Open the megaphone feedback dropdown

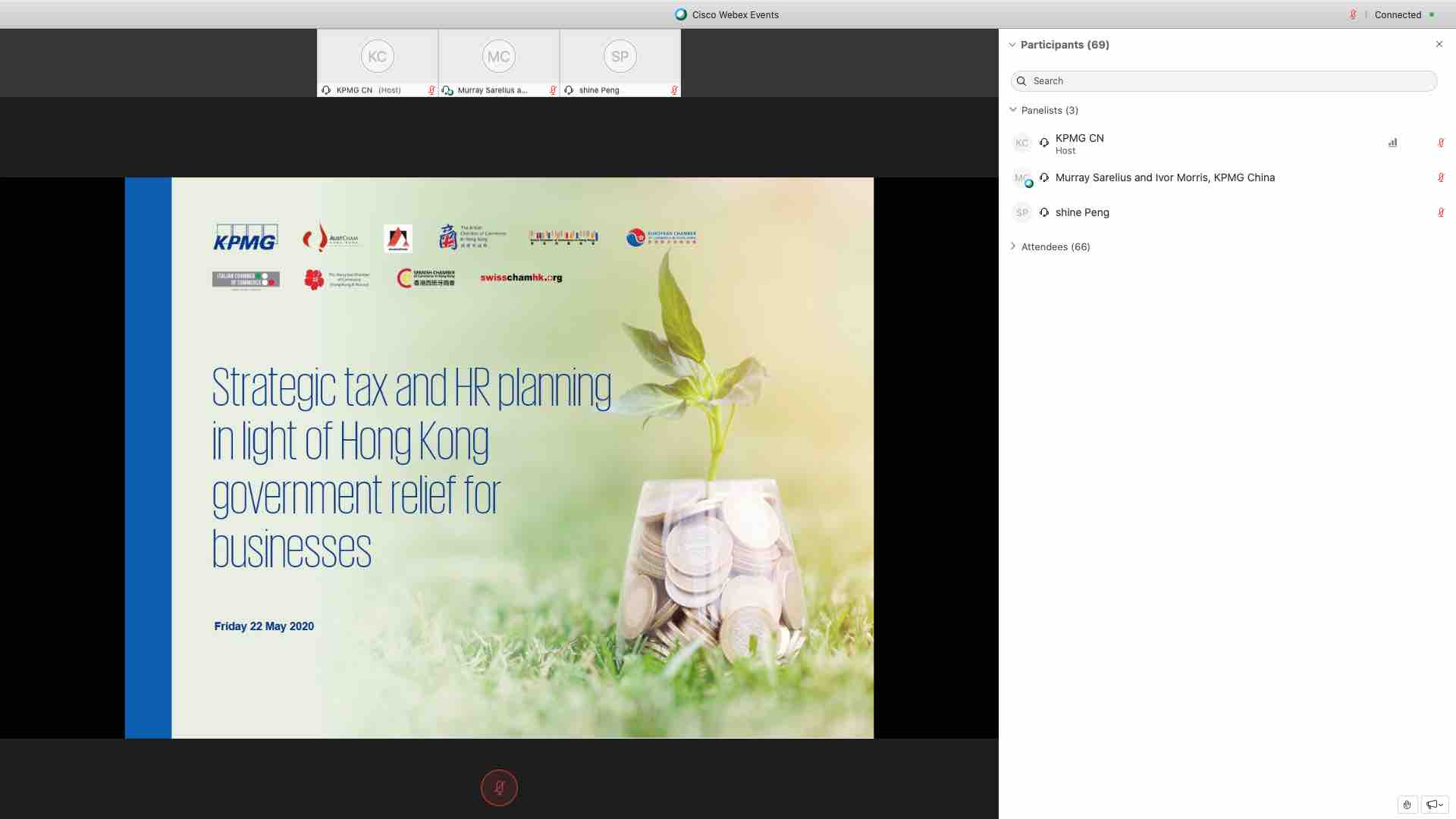click(1434, 805)
